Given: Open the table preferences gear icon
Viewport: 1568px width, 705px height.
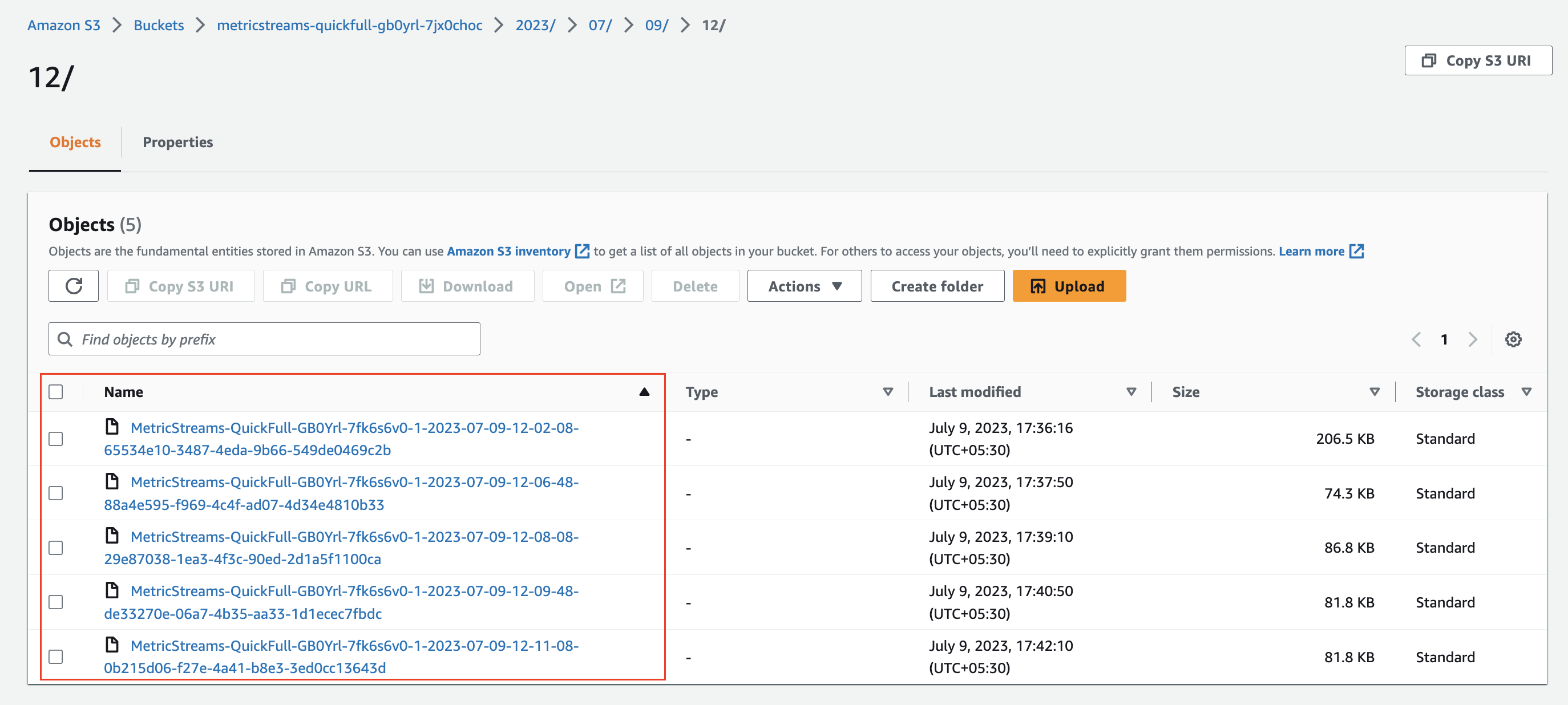Looking at the screenshot, I should coord(1514,339).
